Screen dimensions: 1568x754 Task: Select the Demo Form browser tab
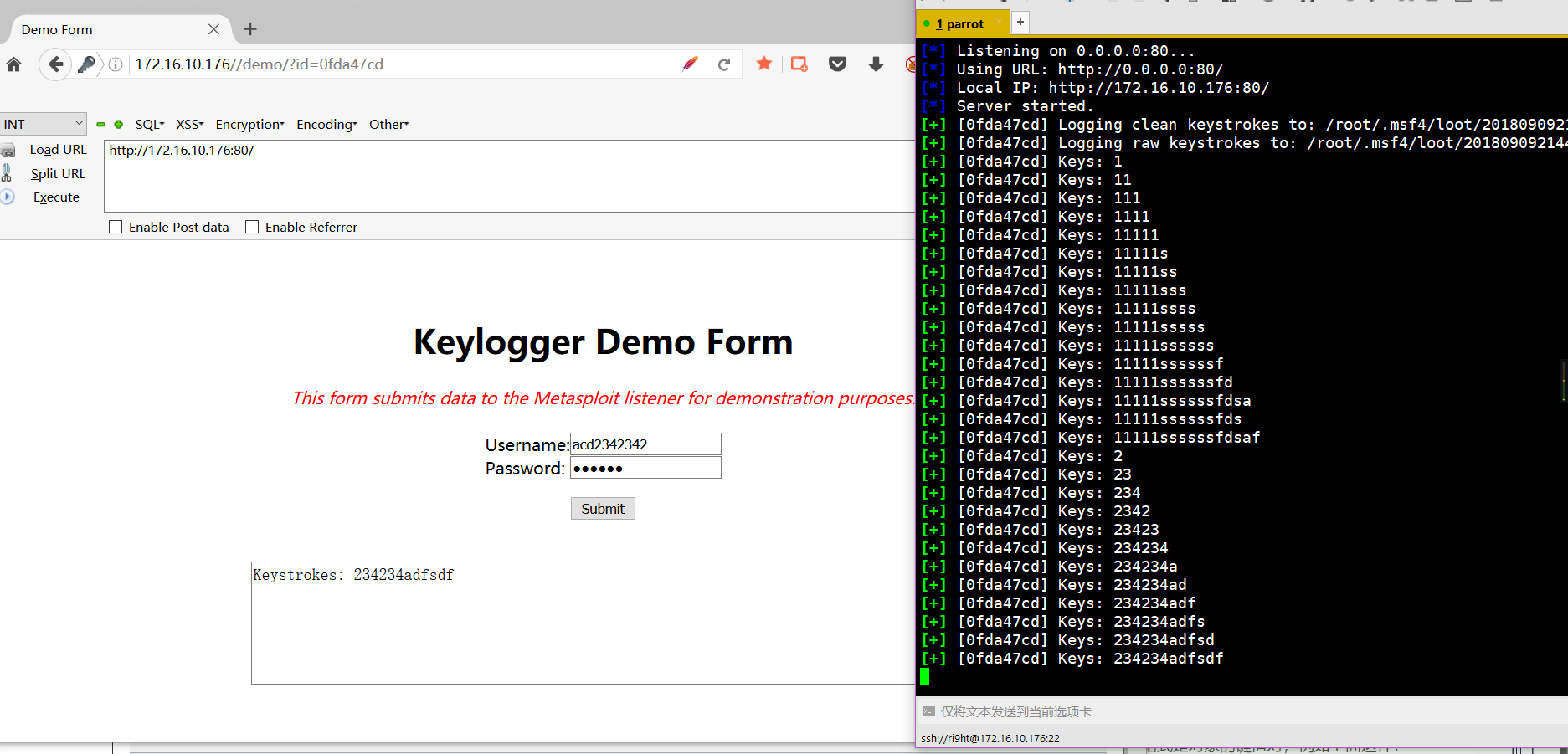(117, 29)
